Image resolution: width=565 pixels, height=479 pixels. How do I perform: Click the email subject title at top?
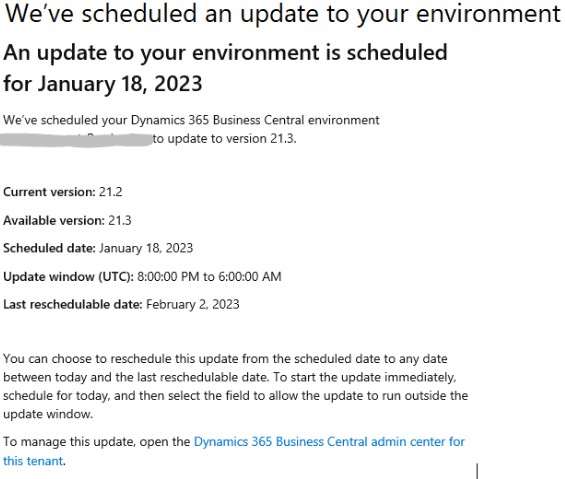tap(282, 14)
